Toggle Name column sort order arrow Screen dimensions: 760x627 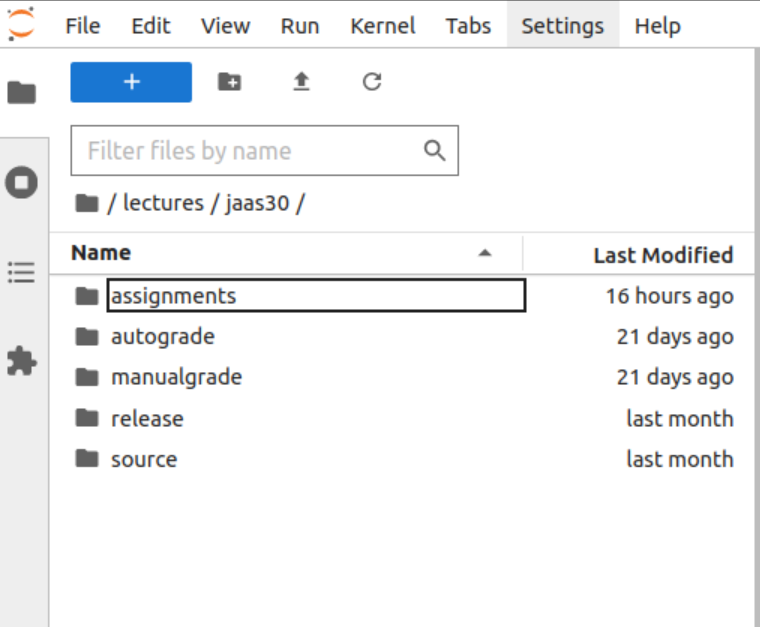[x=485, y=253]
